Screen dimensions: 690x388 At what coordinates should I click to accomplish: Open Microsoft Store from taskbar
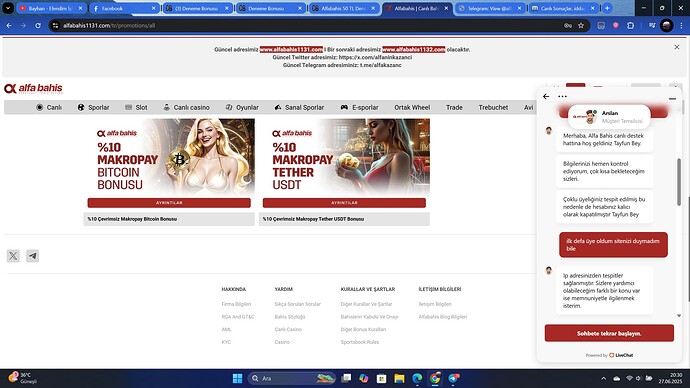[x=382, y=378]
